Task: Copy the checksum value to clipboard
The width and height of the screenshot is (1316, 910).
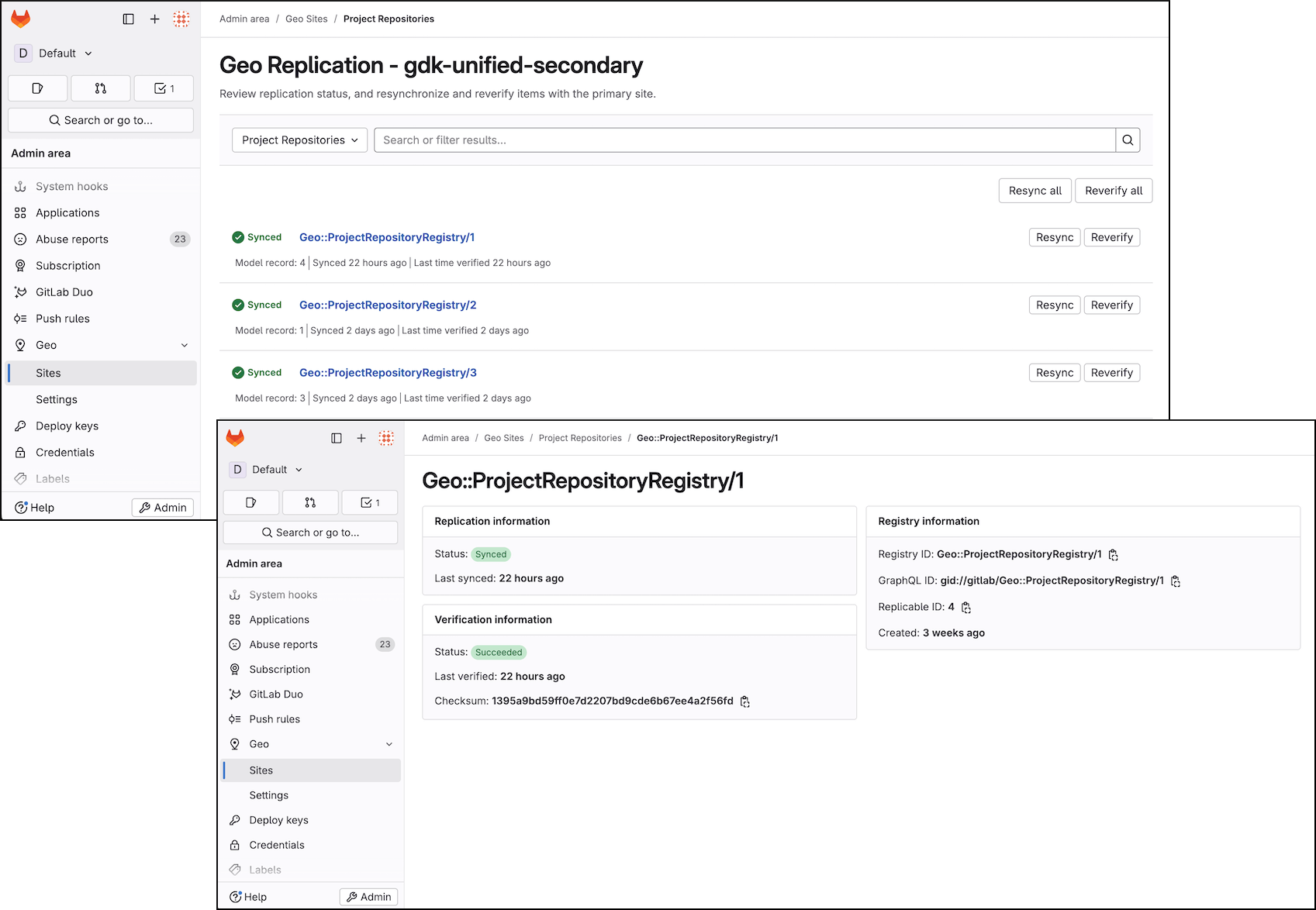Action: click(x=744, y=701)
